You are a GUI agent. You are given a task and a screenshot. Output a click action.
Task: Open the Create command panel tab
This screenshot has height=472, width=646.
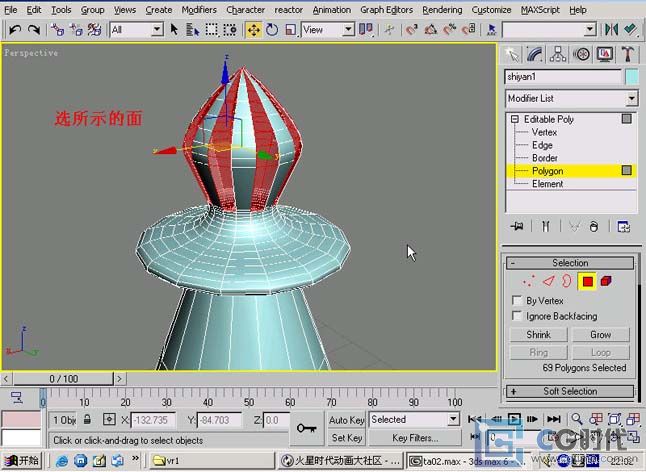tap(512, 55)
